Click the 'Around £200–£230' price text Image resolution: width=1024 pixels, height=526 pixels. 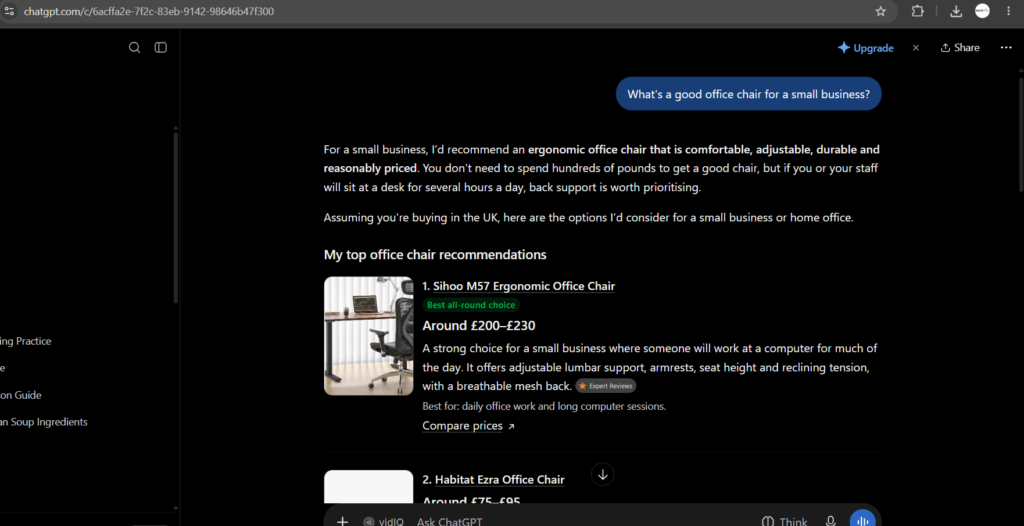[479, 325]
